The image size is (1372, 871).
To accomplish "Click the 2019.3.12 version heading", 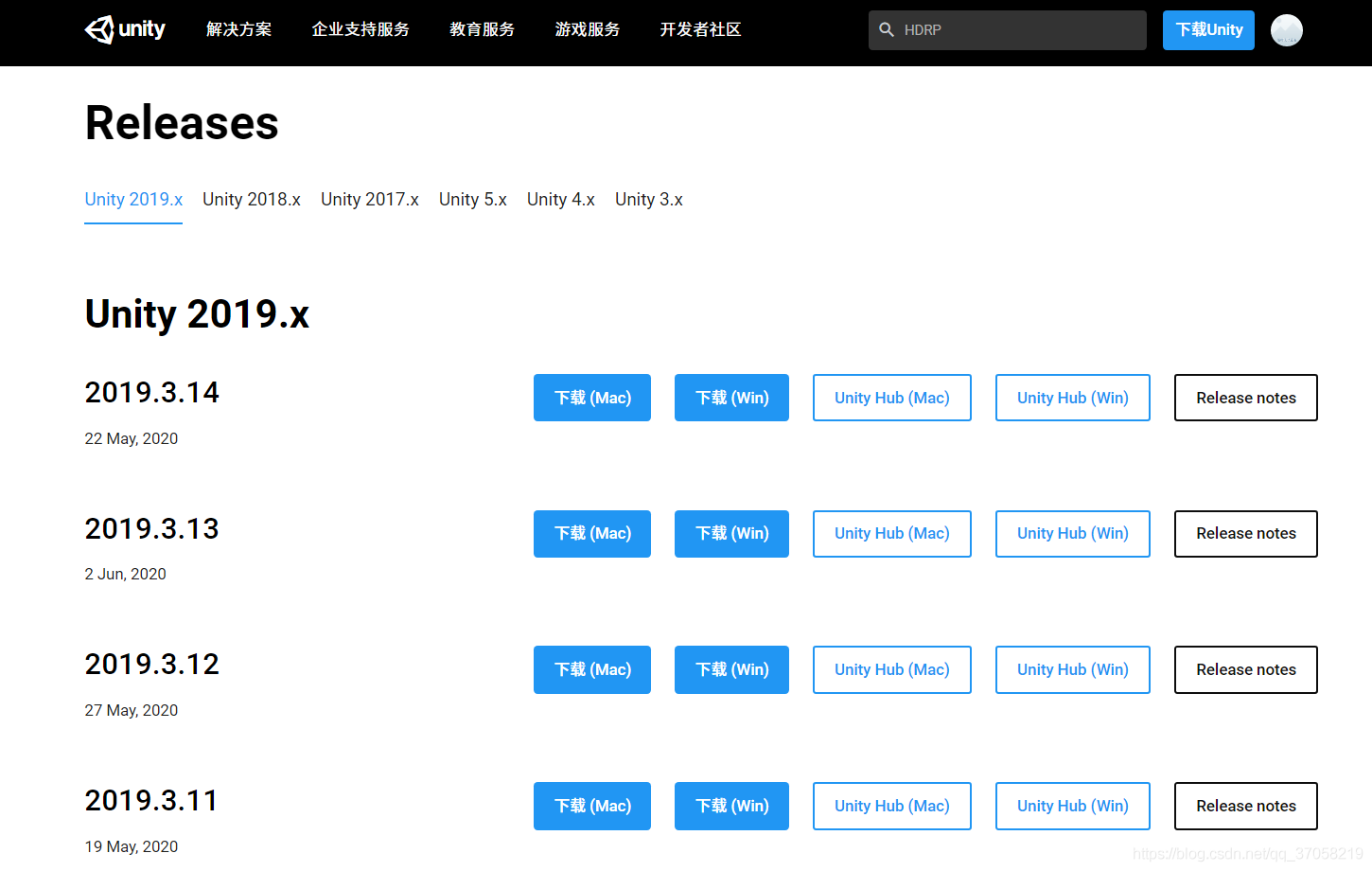I will coord(151,664).
